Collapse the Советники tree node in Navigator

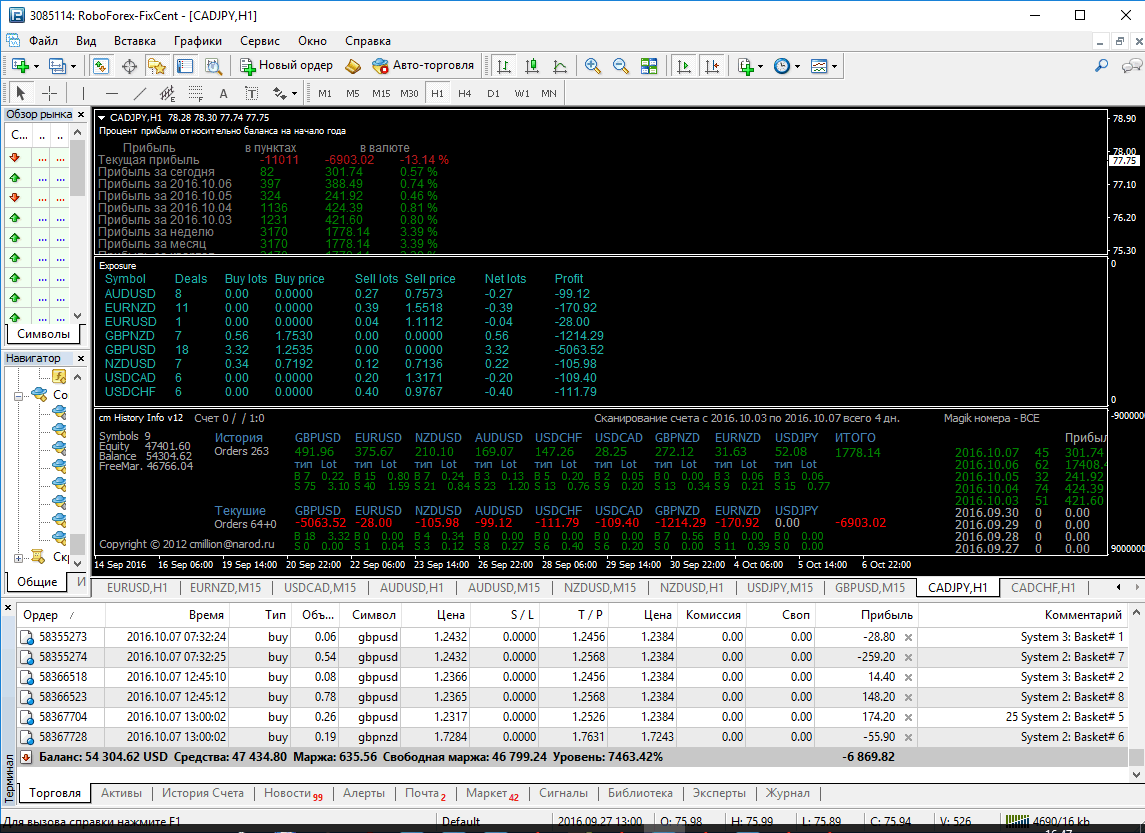point(19,396)
